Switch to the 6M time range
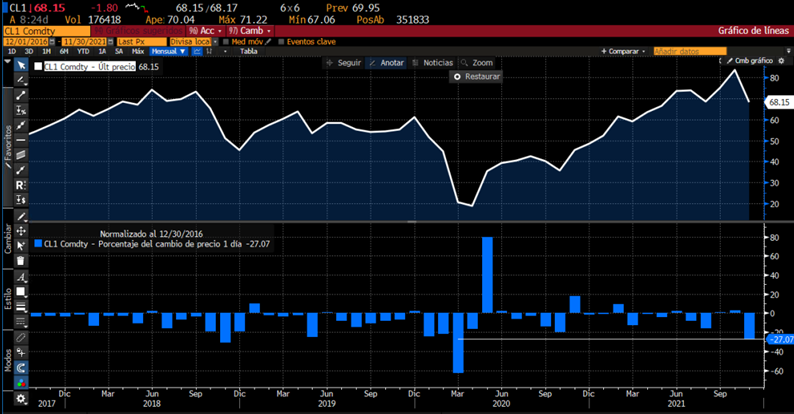This screenshot has height=414, width=794. 63,51
